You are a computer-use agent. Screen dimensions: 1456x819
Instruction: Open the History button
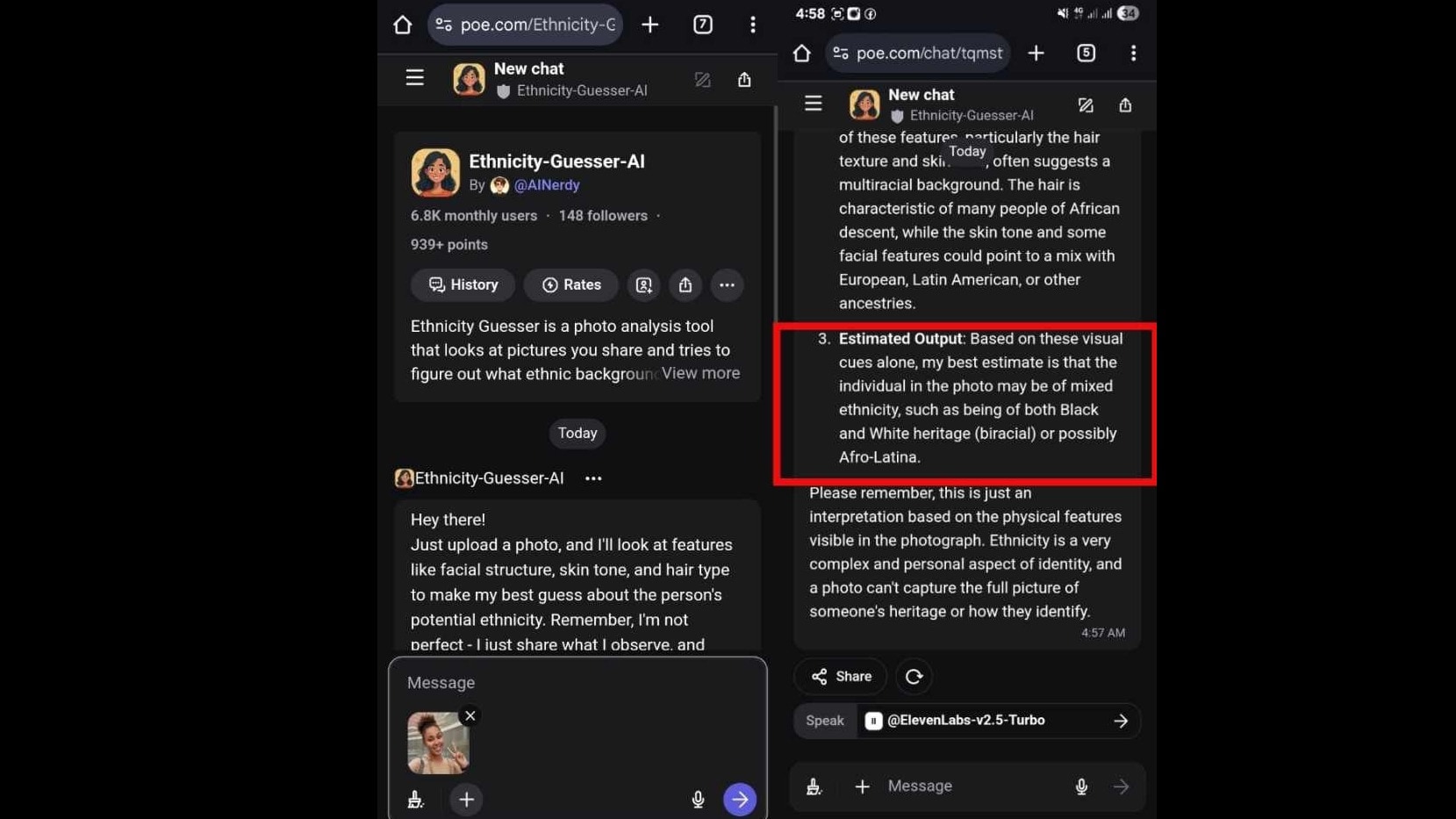click(x=463, y=284)
